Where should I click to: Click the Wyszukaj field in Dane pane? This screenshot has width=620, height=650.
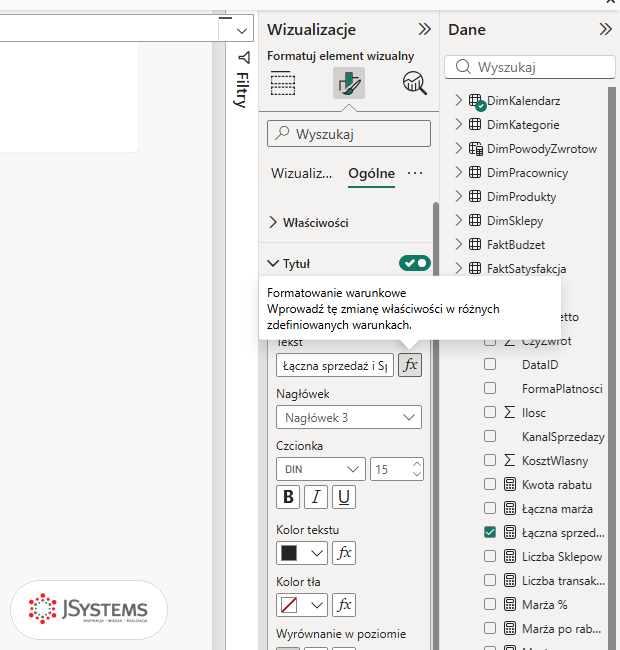coord(530,67)
